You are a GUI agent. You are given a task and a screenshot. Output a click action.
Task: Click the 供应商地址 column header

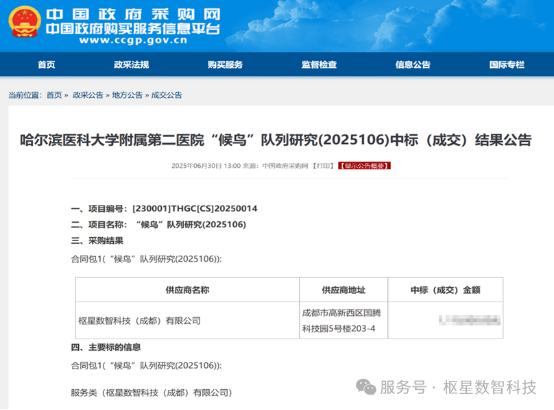pos(343,290)
